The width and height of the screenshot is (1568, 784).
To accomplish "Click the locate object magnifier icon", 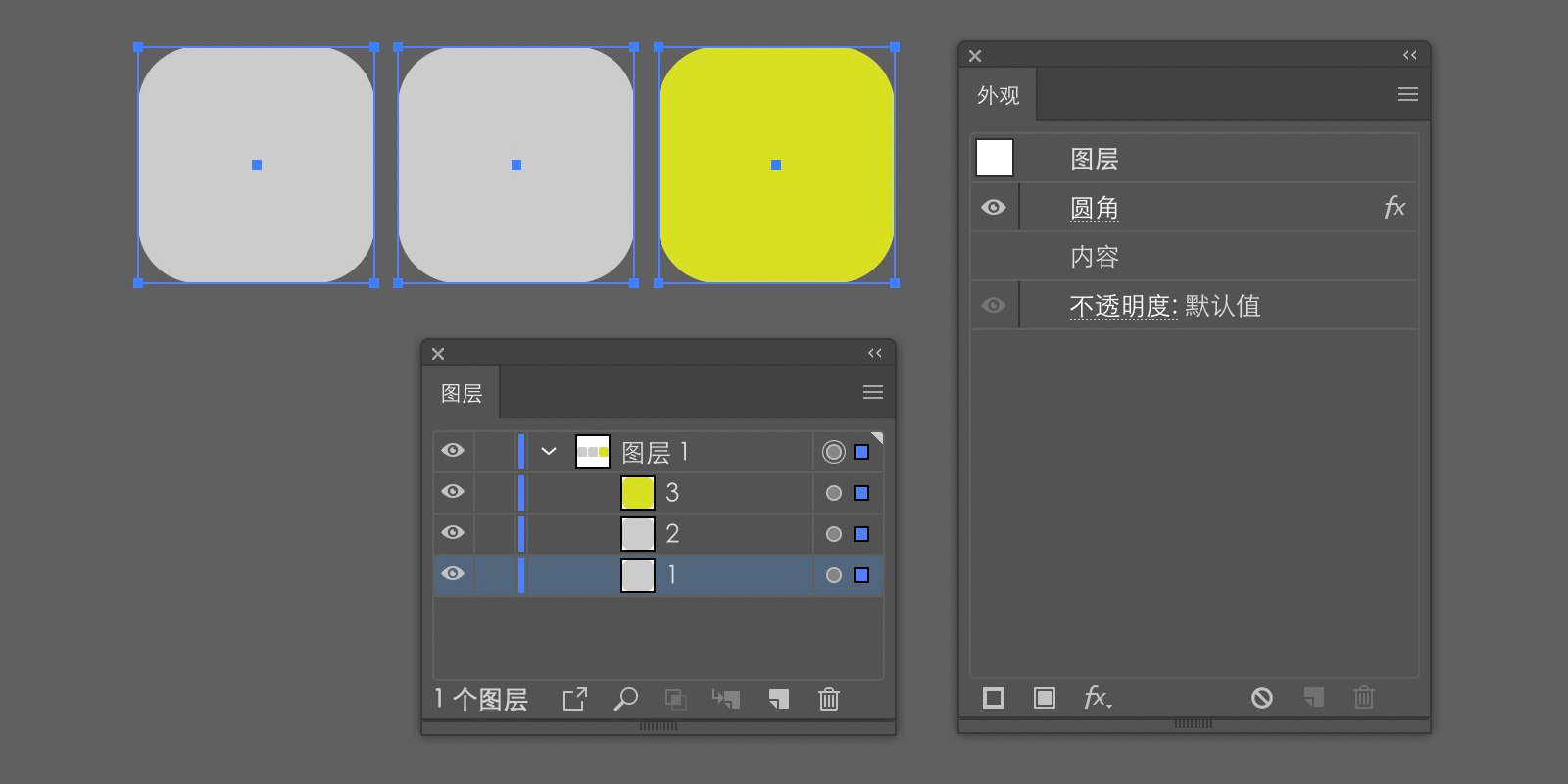I will pyautogui.click(x=625, y=699).
